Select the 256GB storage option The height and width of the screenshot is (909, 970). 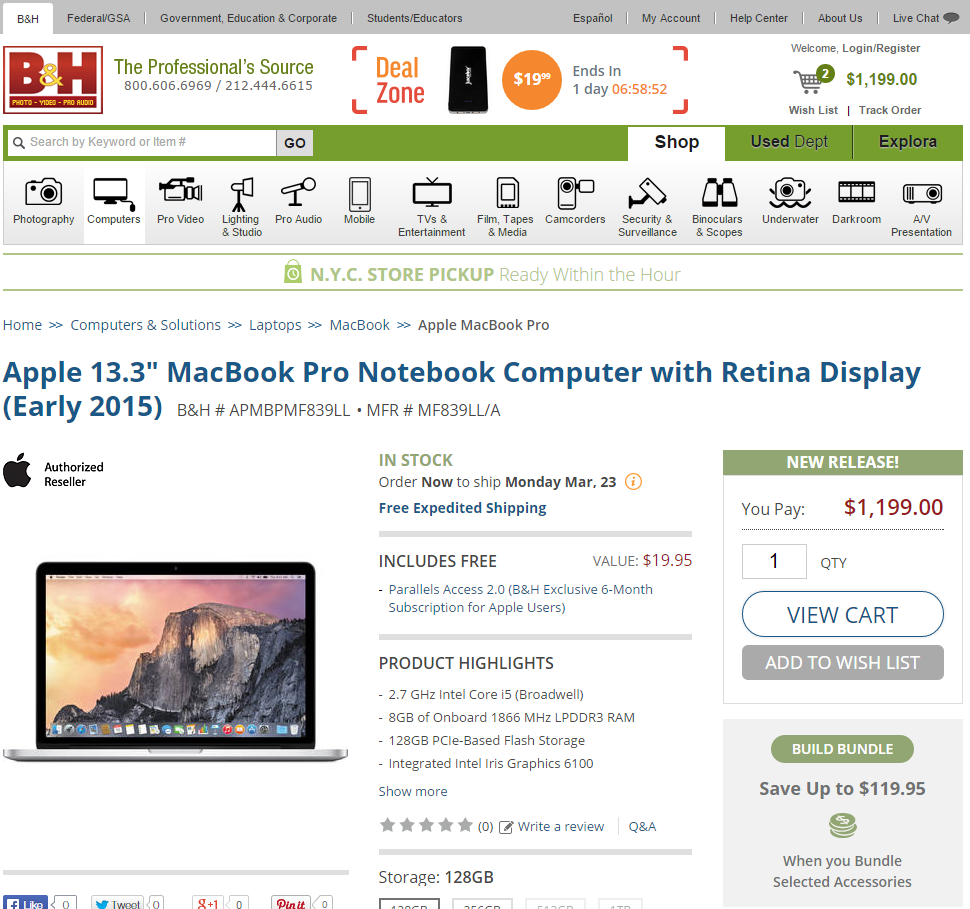click(483, 904)
